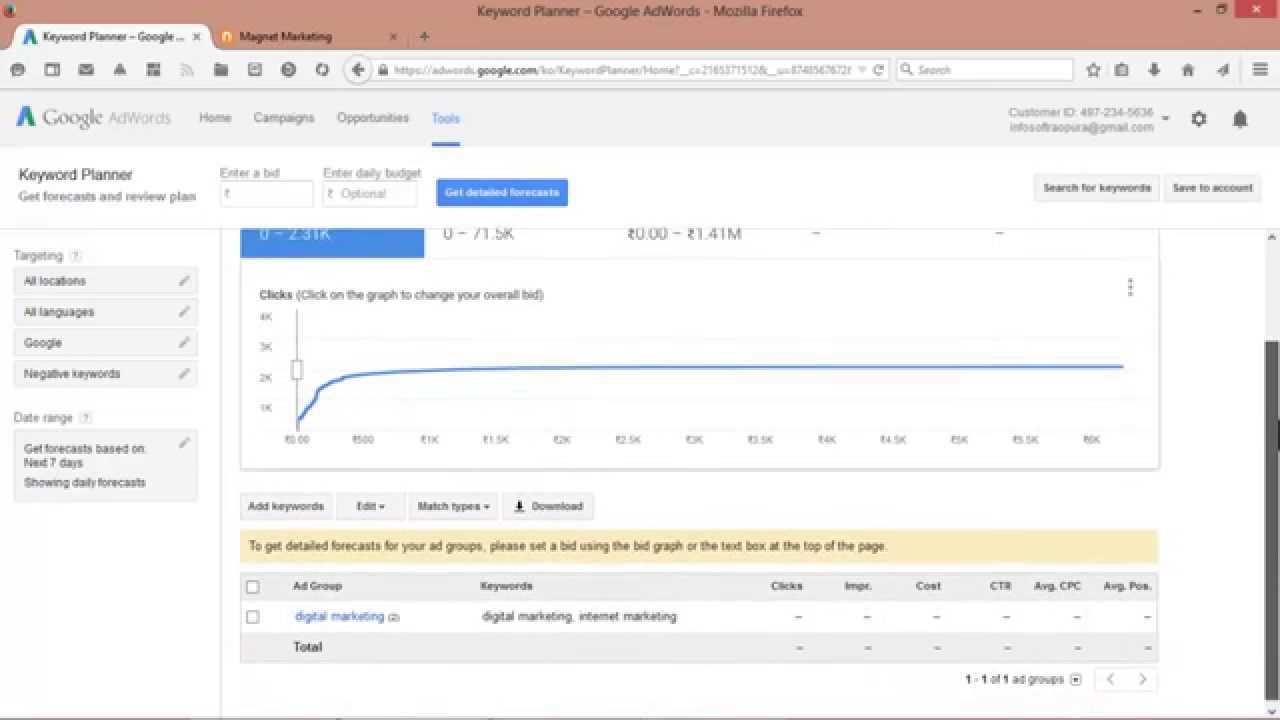
Task: Check the select-all ad groups checkbox
Action: pyautogui.click(x=253, y=587)
